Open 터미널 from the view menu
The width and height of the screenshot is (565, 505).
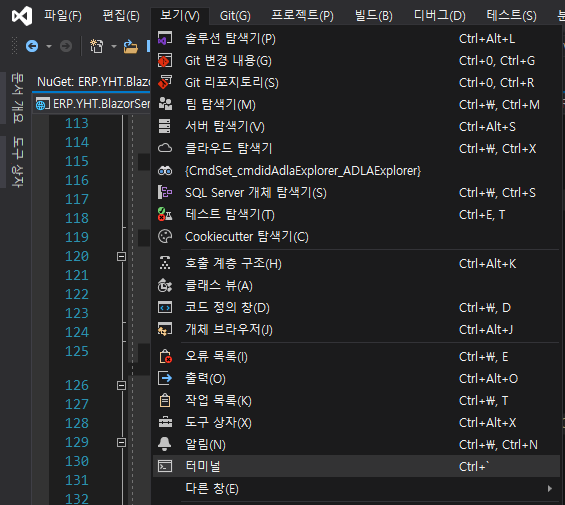point(357,466)
